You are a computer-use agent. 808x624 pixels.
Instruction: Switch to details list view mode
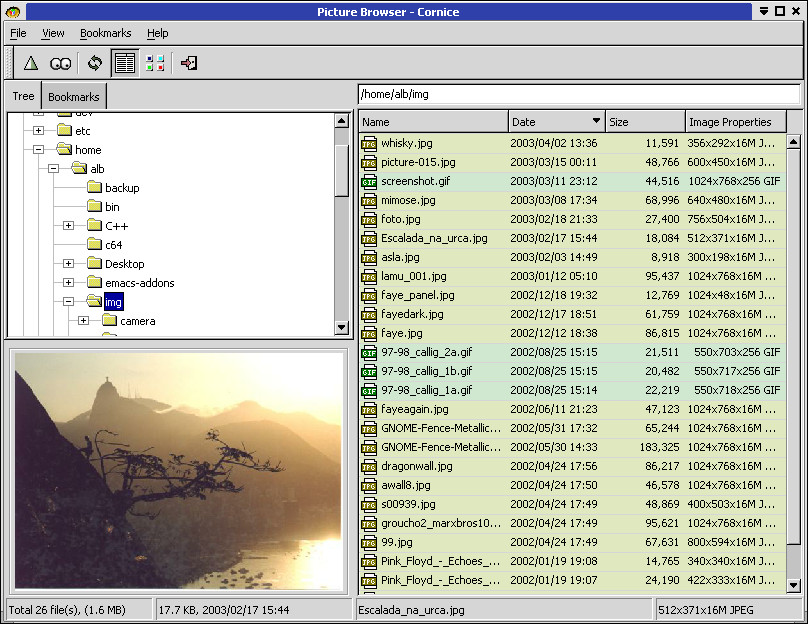pos(125,63)
